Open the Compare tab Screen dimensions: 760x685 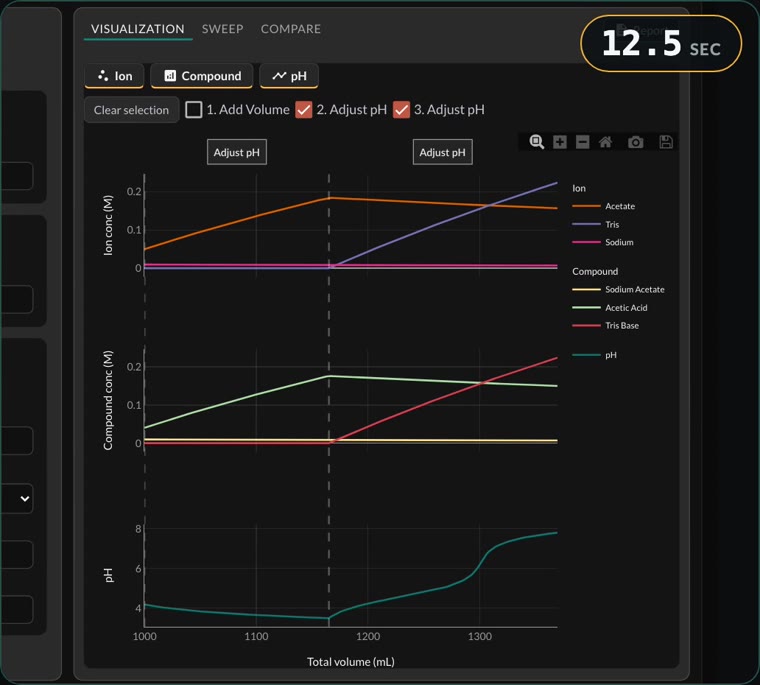click(291, 29)
